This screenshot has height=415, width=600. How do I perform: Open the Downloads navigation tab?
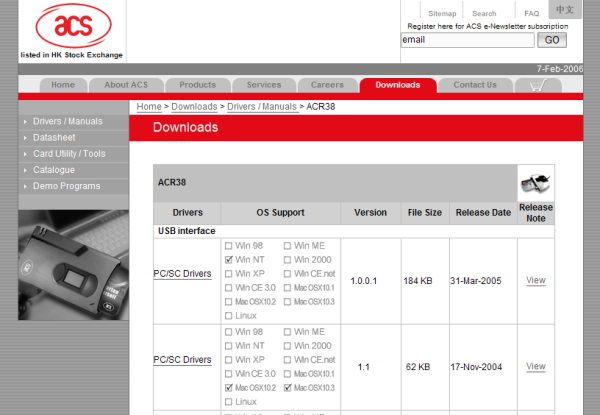coord(397,85)
